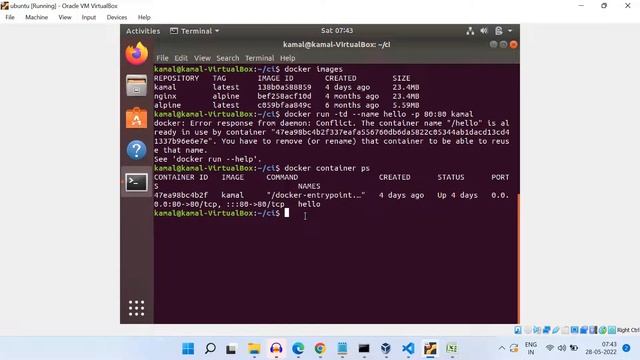Image resolution: width=640 pixels, height=360 pixels.
Task: Click the 'Up 4 days' status text
Action: (x=458, y=195)
